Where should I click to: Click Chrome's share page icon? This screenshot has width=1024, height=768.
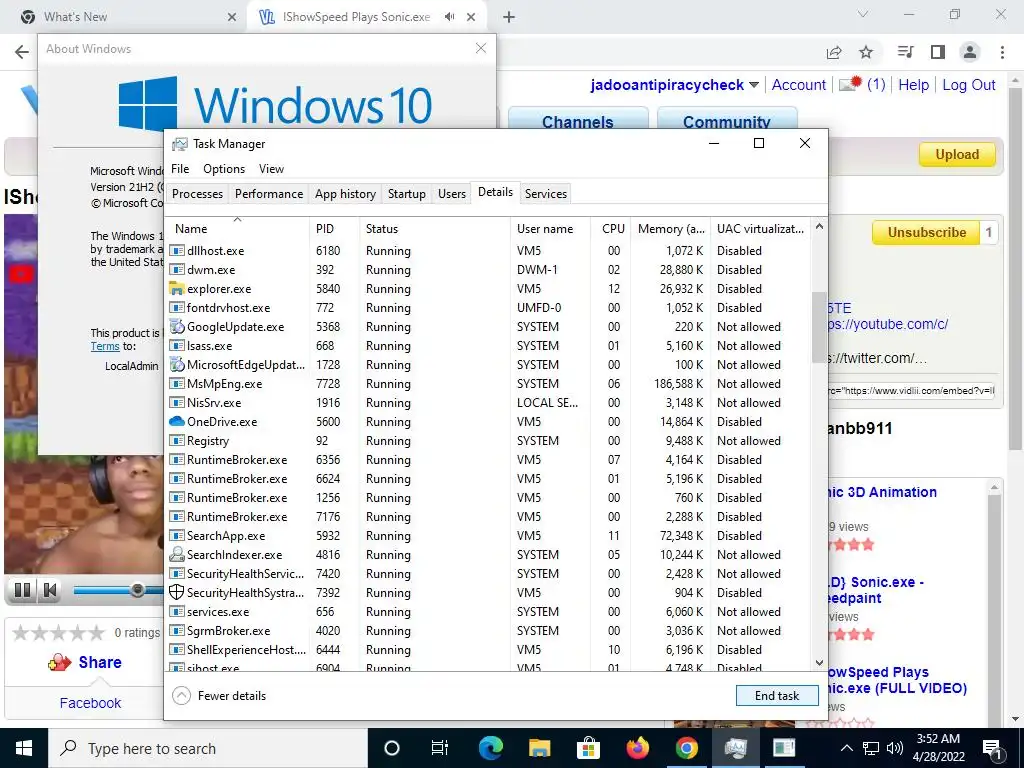click(834, 52)
